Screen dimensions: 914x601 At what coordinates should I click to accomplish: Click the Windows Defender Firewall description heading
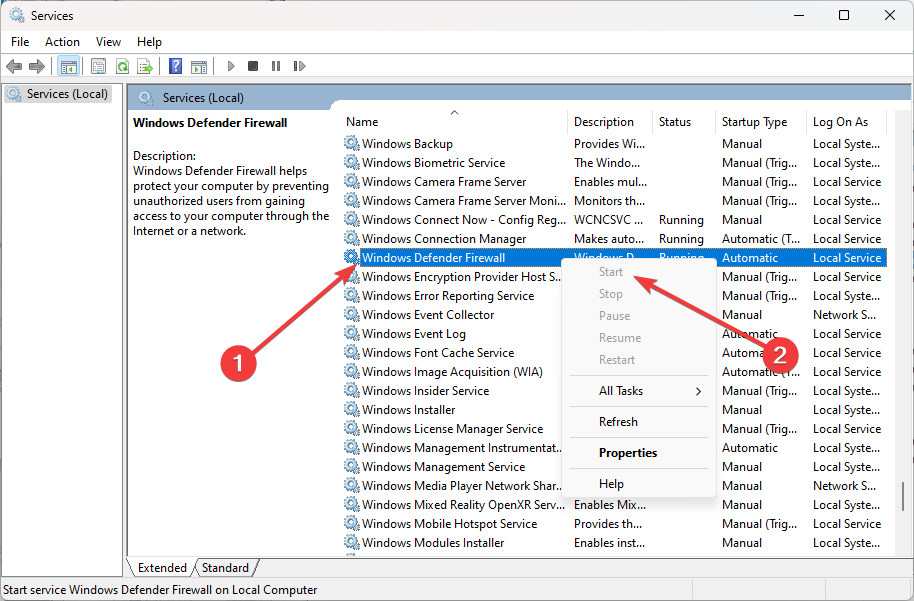click(x=210, y=123)
